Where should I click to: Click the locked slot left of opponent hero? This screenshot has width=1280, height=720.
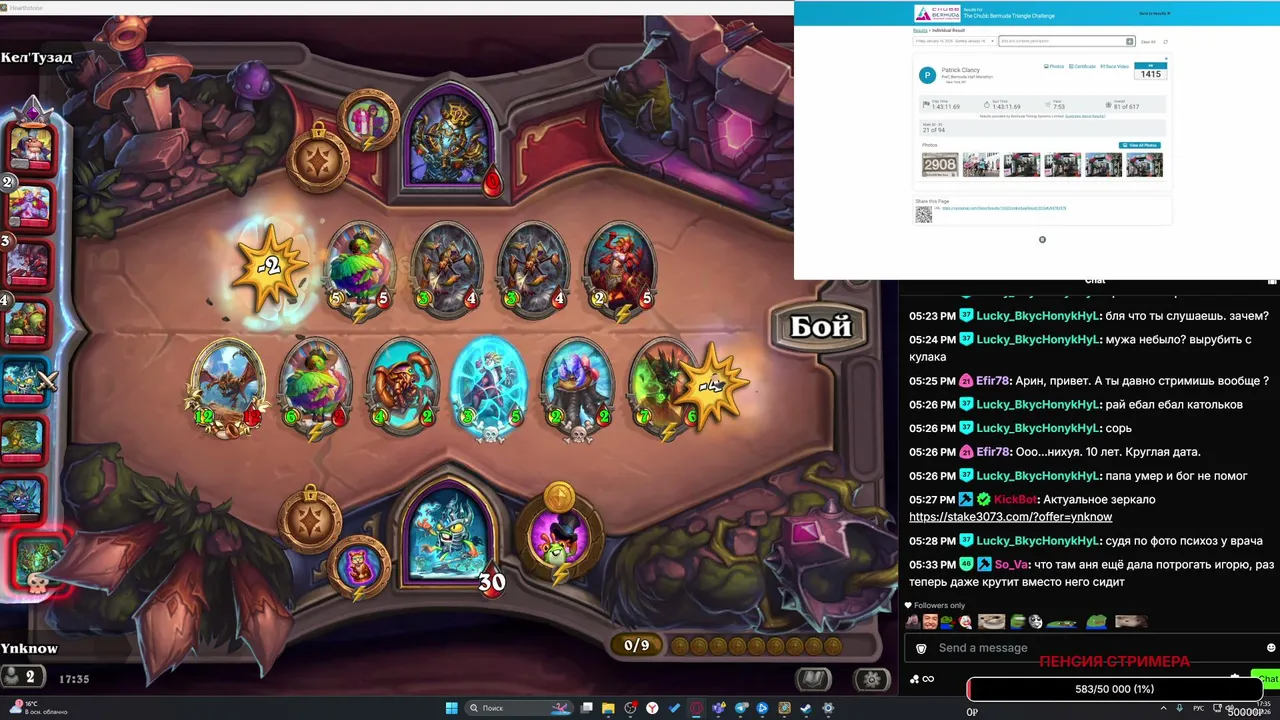pyautogui.click(x=319, y=158)
